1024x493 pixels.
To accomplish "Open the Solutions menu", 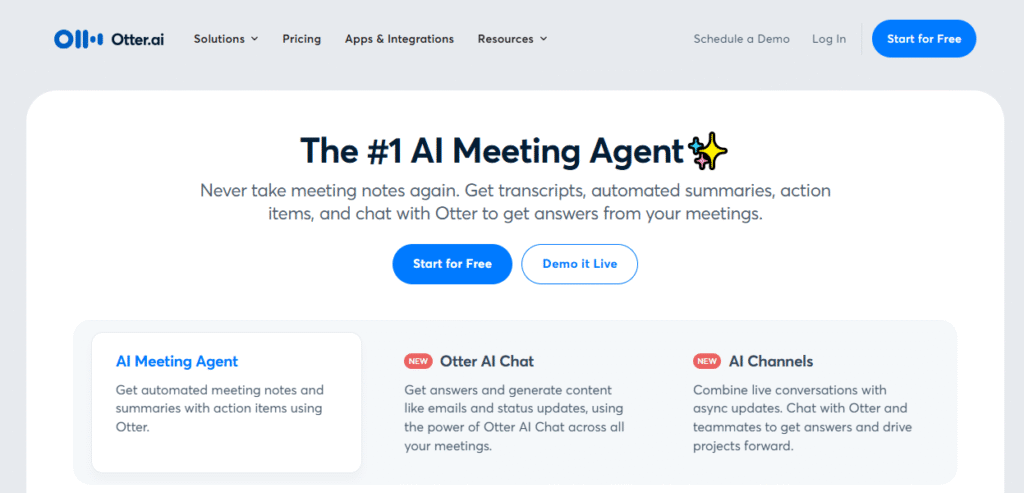I will (226, 39).
